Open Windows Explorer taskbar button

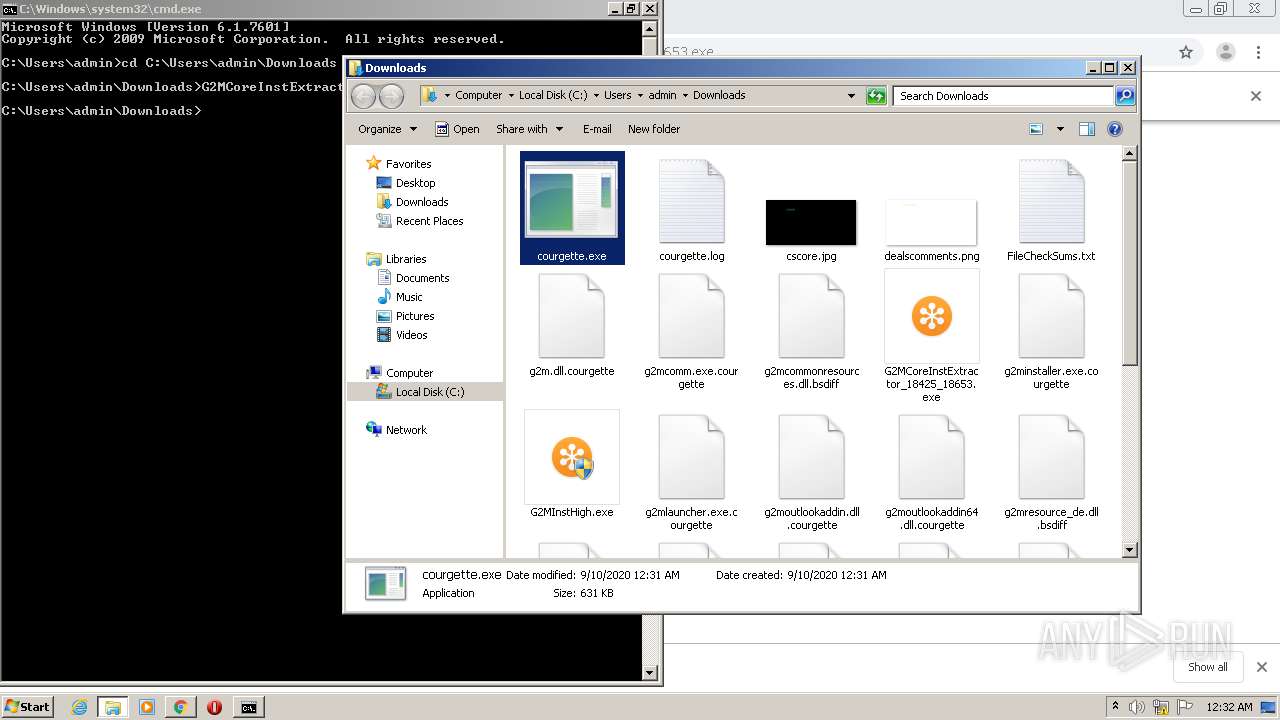click(113, 707)
